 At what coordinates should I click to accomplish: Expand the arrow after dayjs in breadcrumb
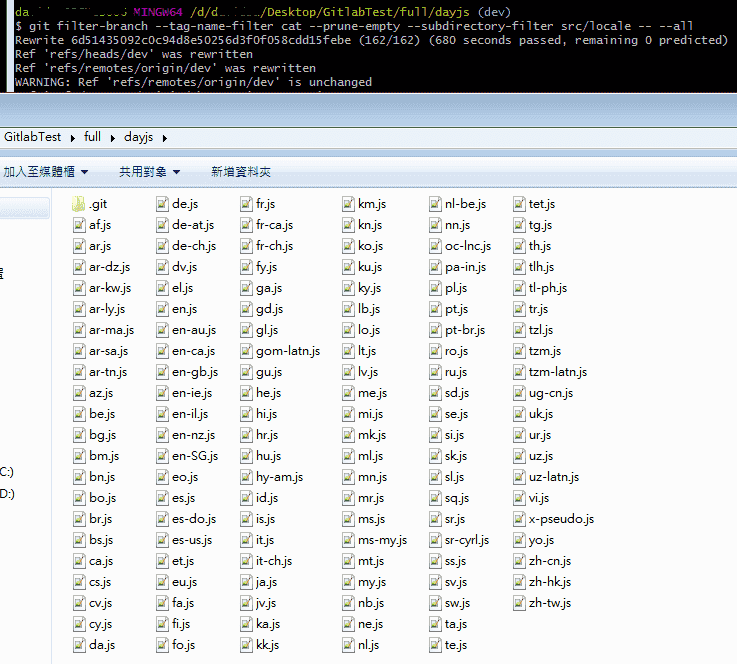tap(164, 137)
